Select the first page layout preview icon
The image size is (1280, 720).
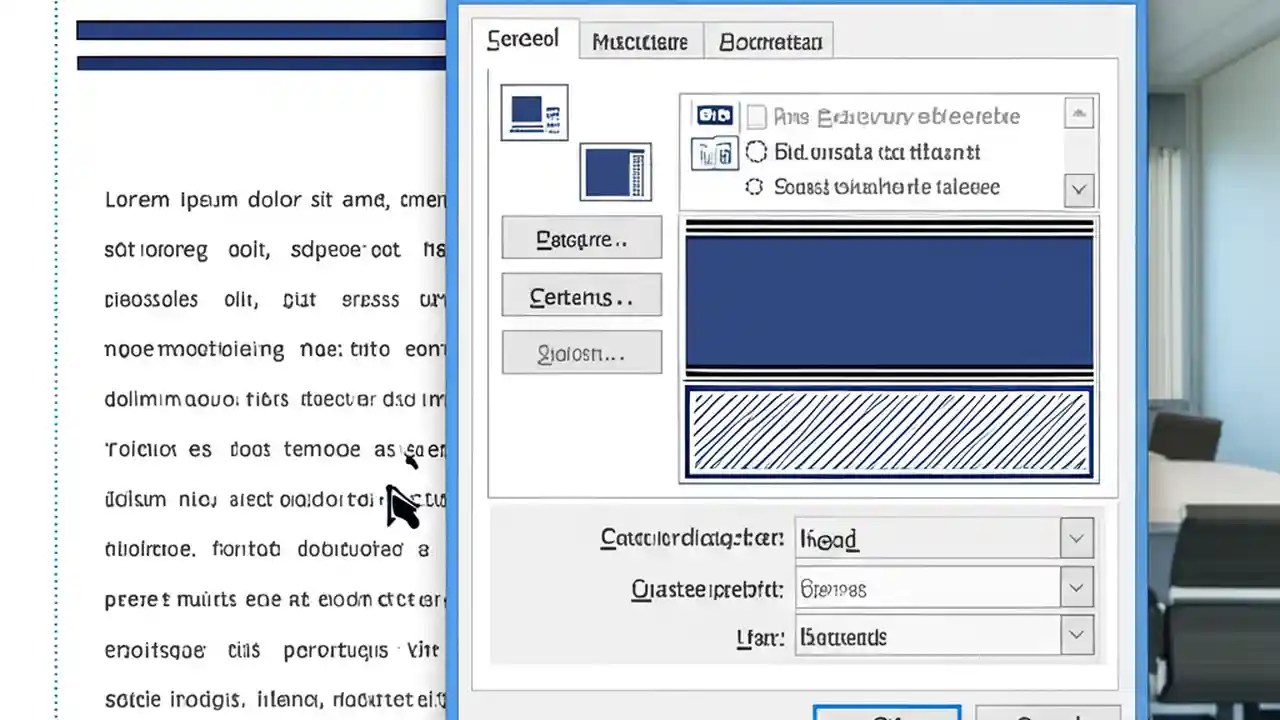coord(533,111)
